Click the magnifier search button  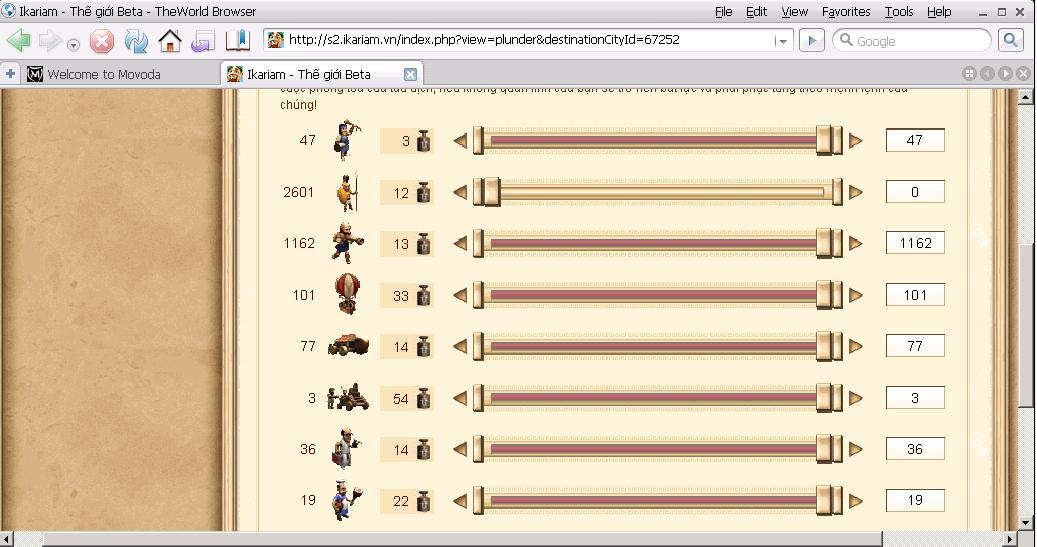[x=1010, y=40]
